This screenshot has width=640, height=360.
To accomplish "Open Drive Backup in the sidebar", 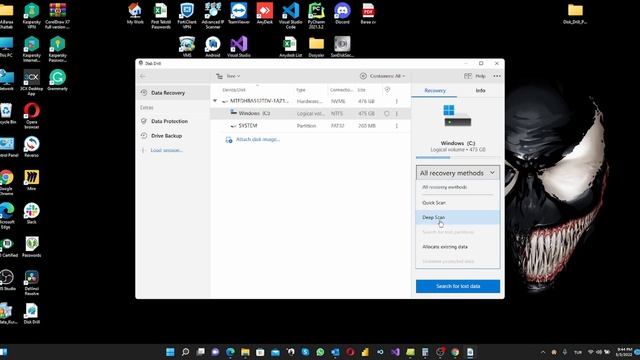I will (x=173, y=136).
